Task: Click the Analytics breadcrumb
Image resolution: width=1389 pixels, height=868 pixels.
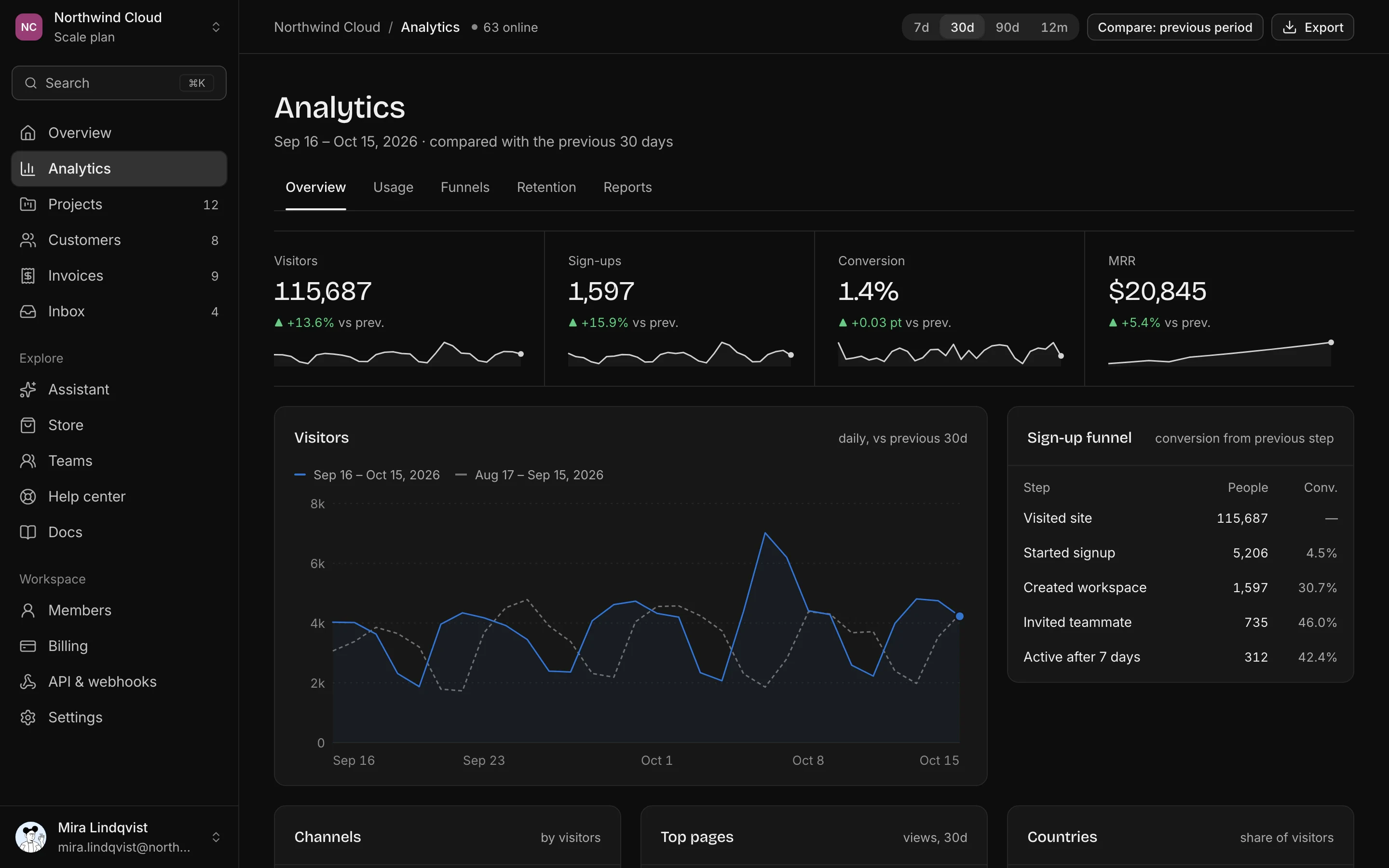Action: tap(430, 27)
